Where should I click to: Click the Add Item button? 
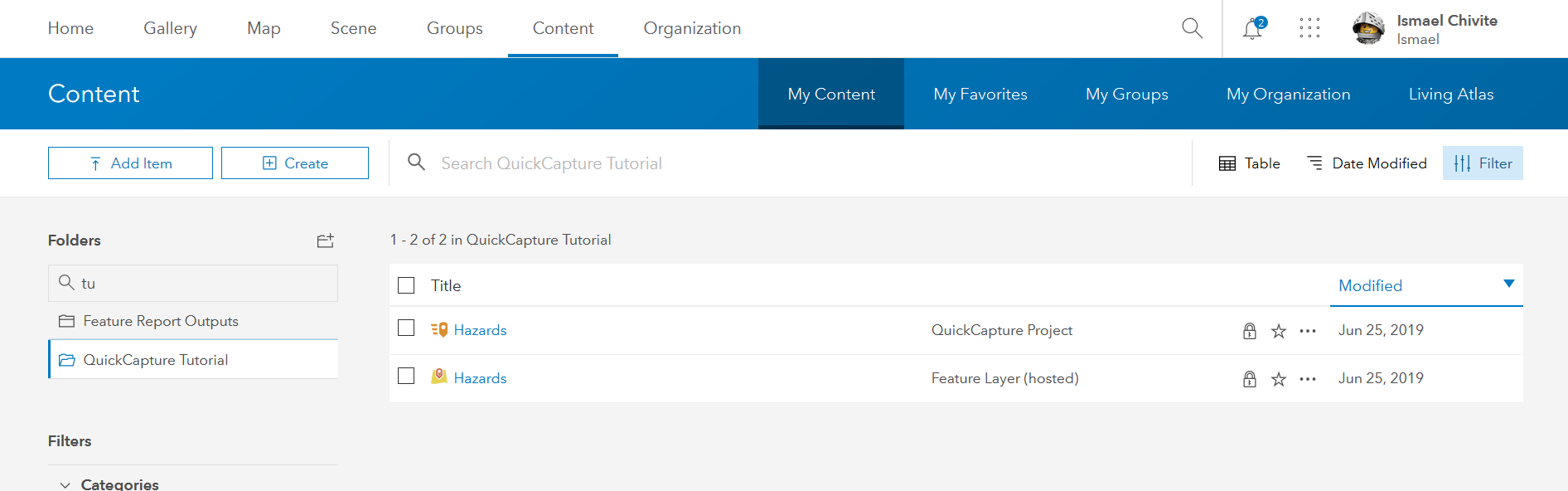click(130, 163)
